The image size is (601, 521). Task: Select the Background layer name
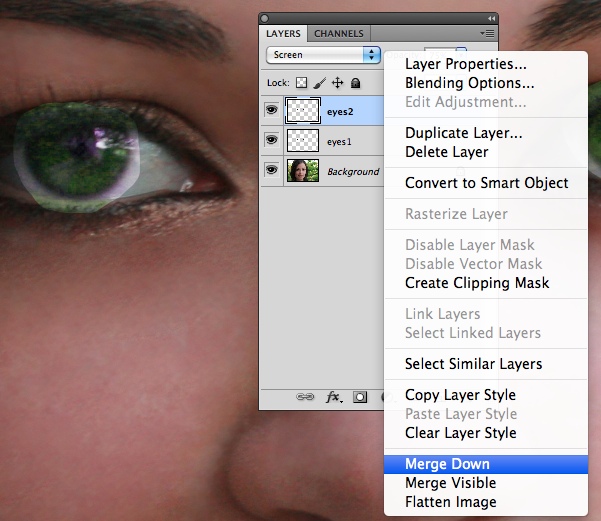pos(353,172)
